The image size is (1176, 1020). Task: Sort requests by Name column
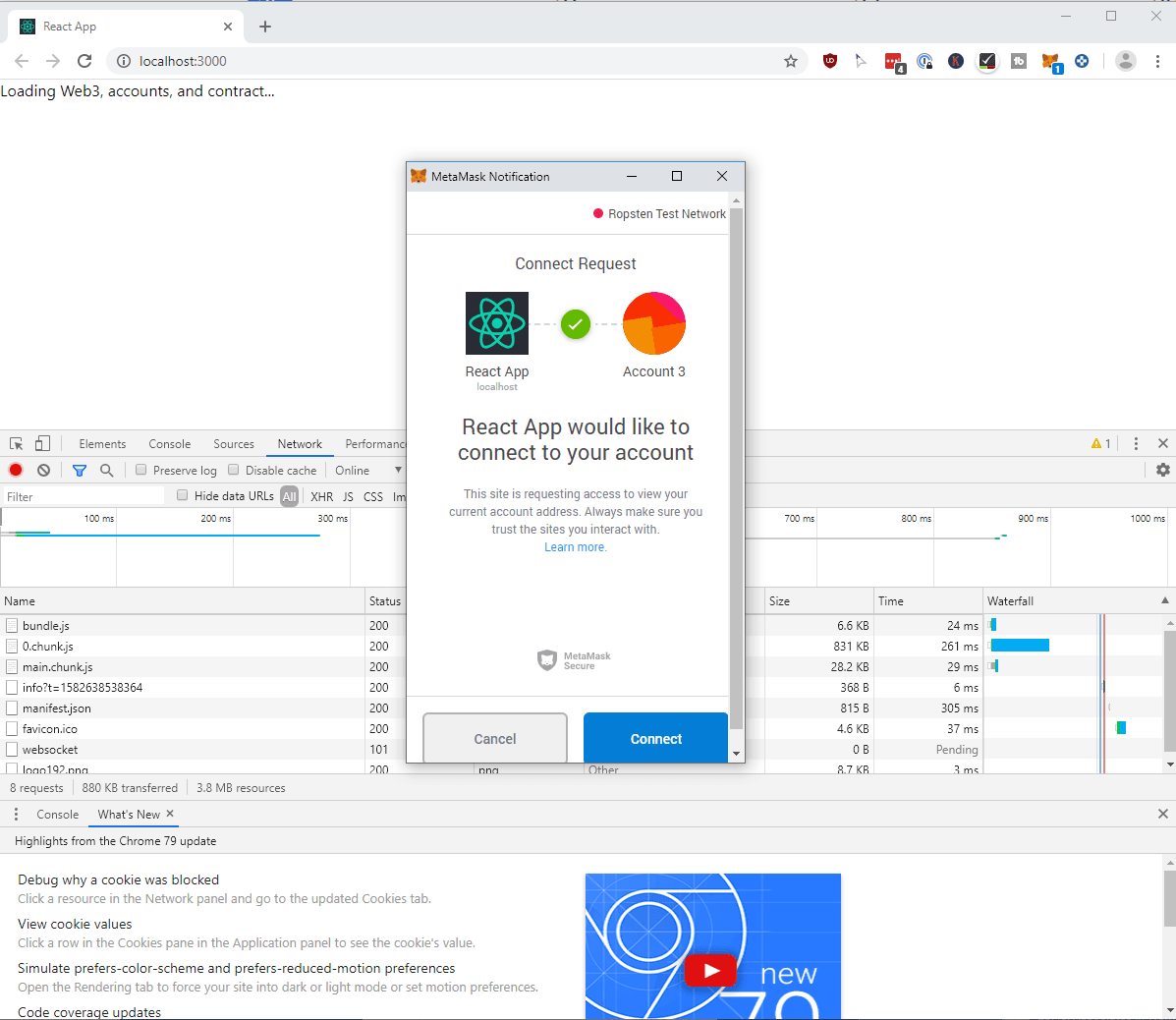[183, 600]
